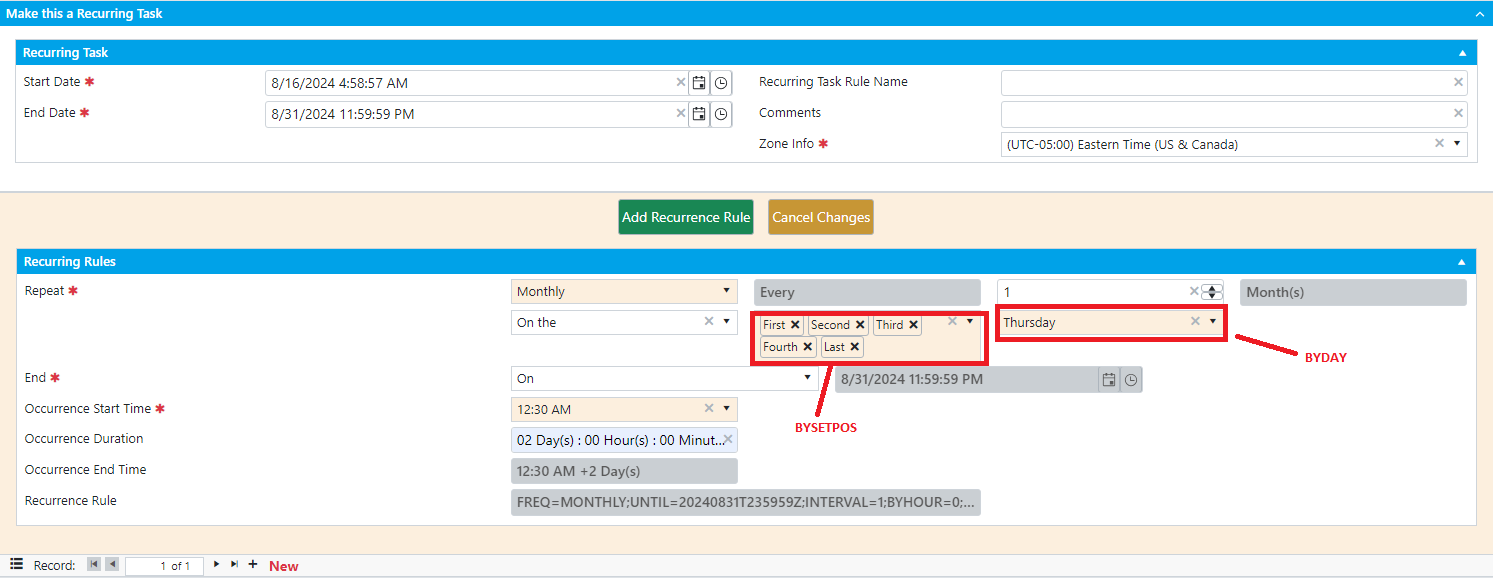Open the record list view icon

pyautogui.click(x=17, y=565)
